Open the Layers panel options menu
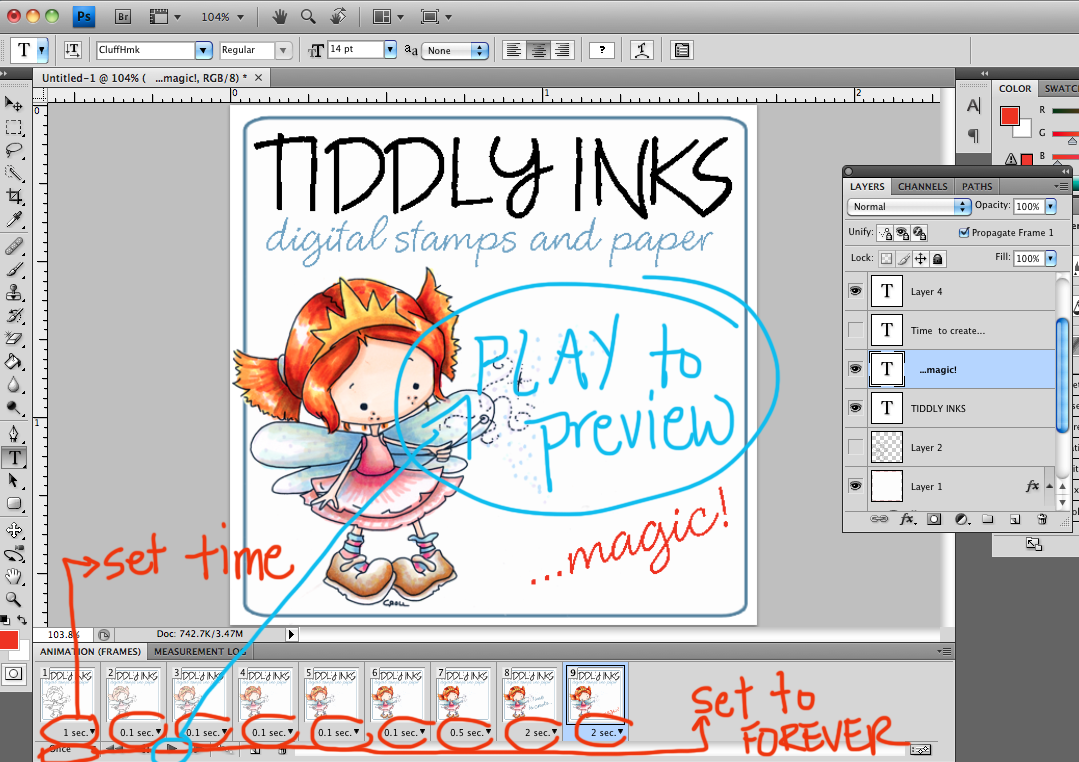The image size is (1079, 762). click(x=1060, y=187)
